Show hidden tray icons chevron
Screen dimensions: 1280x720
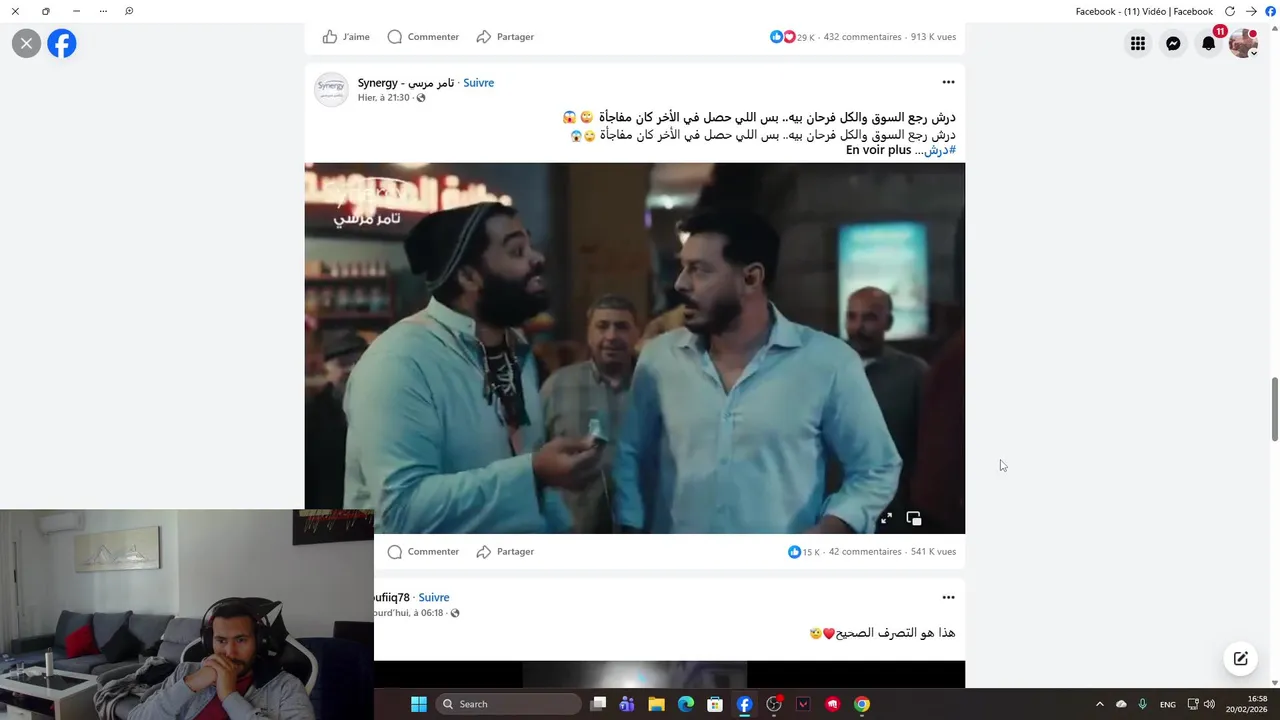tap(1100, 704)
